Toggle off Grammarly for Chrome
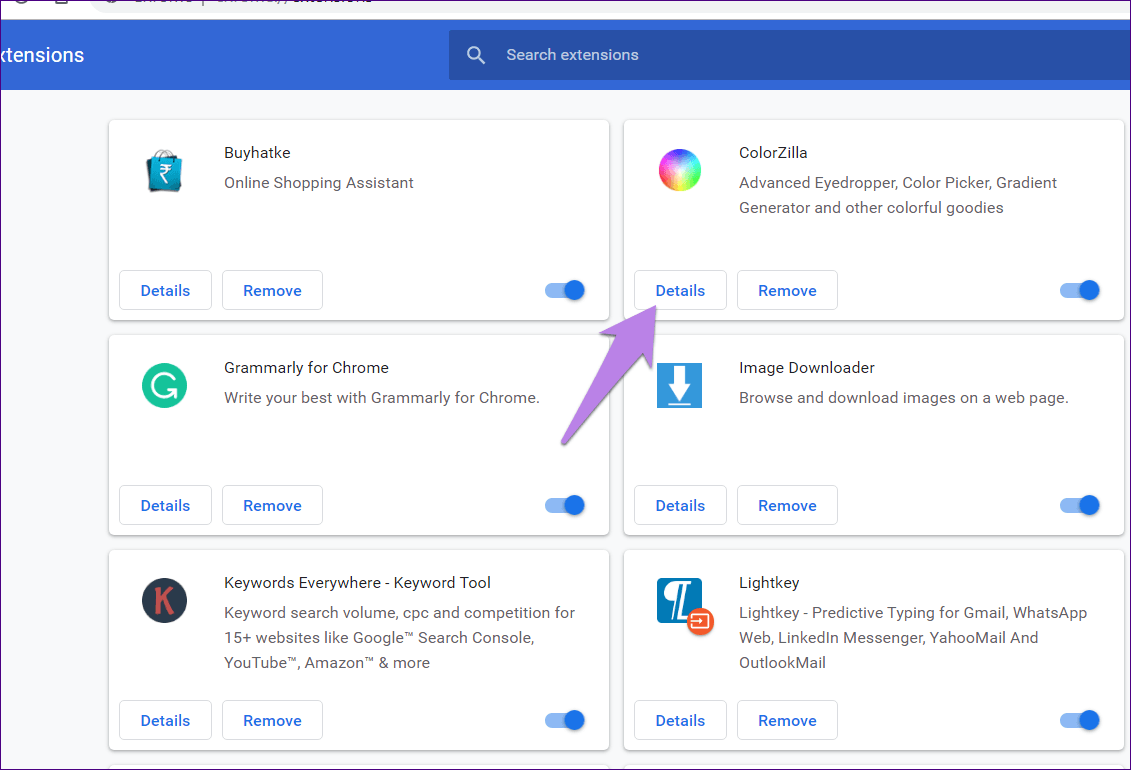The width and height of the screenshot is (1131, 770). 565,505
